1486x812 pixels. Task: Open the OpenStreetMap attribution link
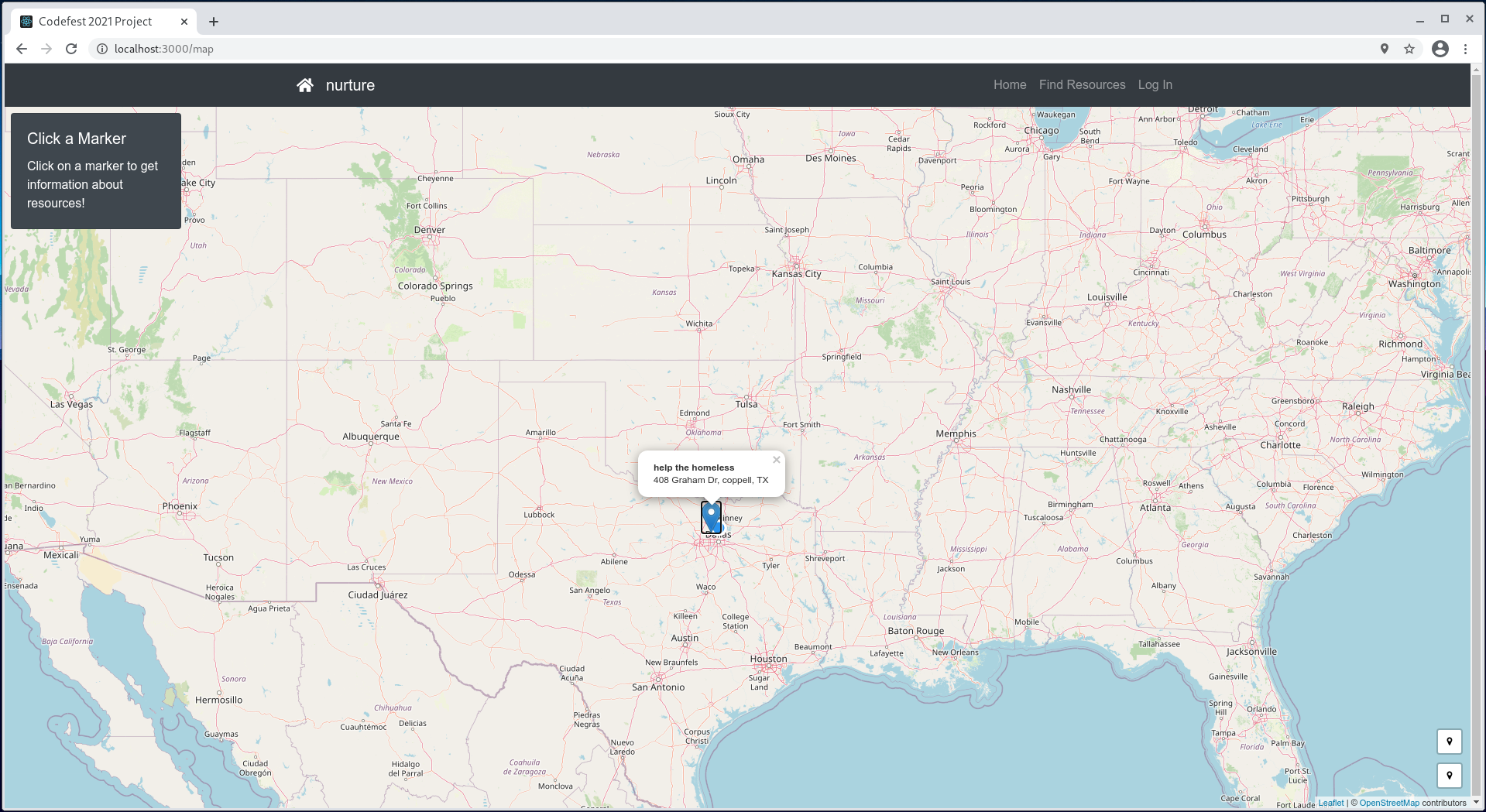pyautogui.click(x=1389, y=803)
